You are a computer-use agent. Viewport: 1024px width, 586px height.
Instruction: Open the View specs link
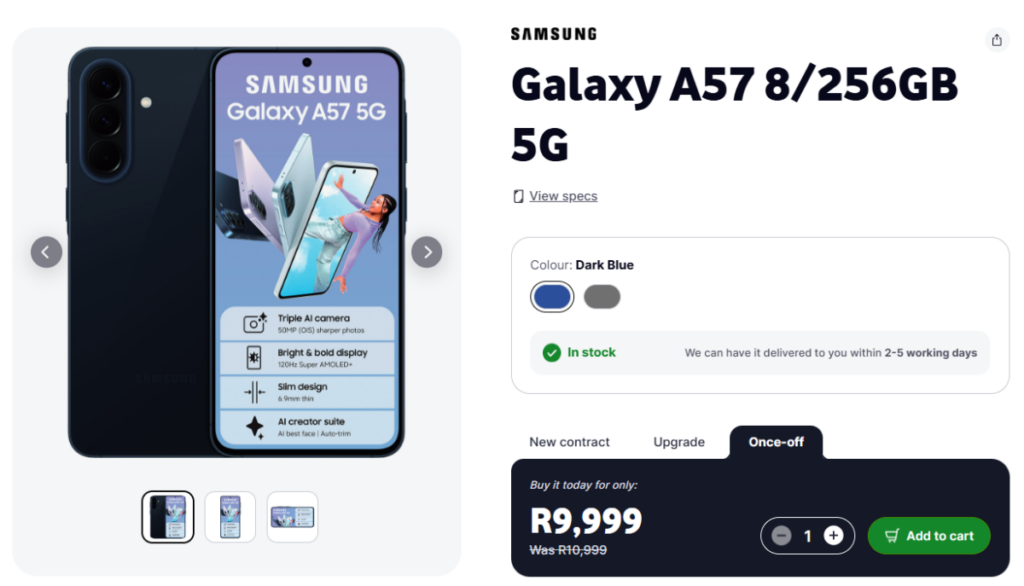[x=563, y=196]
